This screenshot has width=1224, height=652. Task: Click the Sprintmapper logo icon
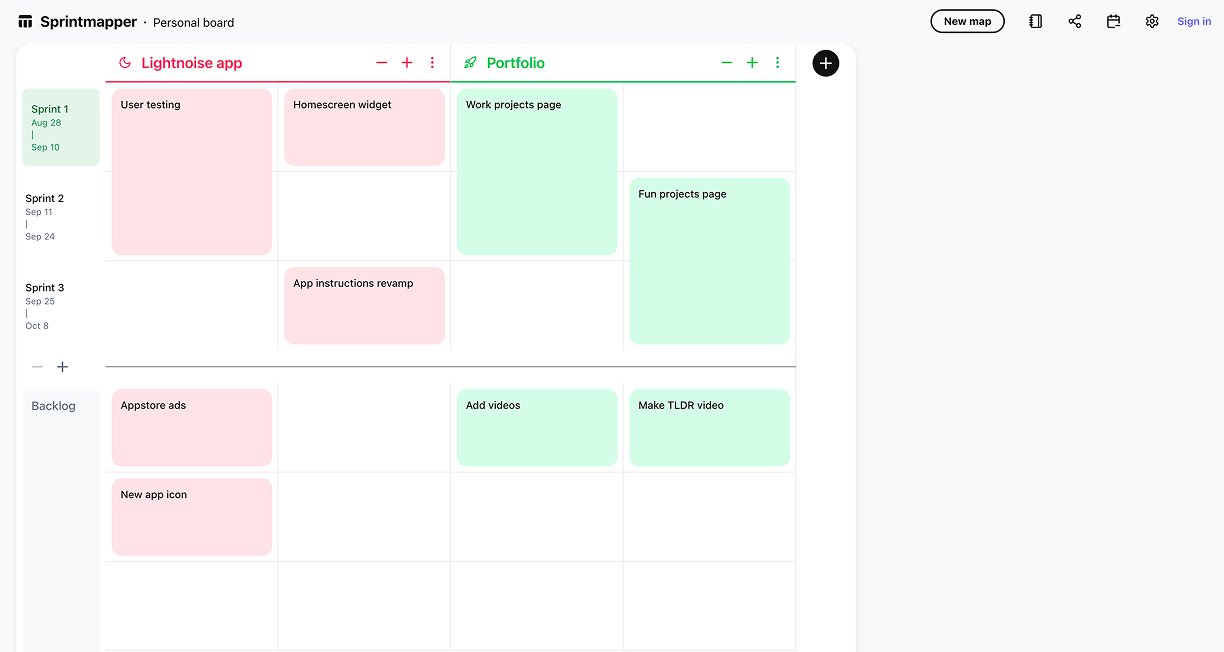(26, 22)
